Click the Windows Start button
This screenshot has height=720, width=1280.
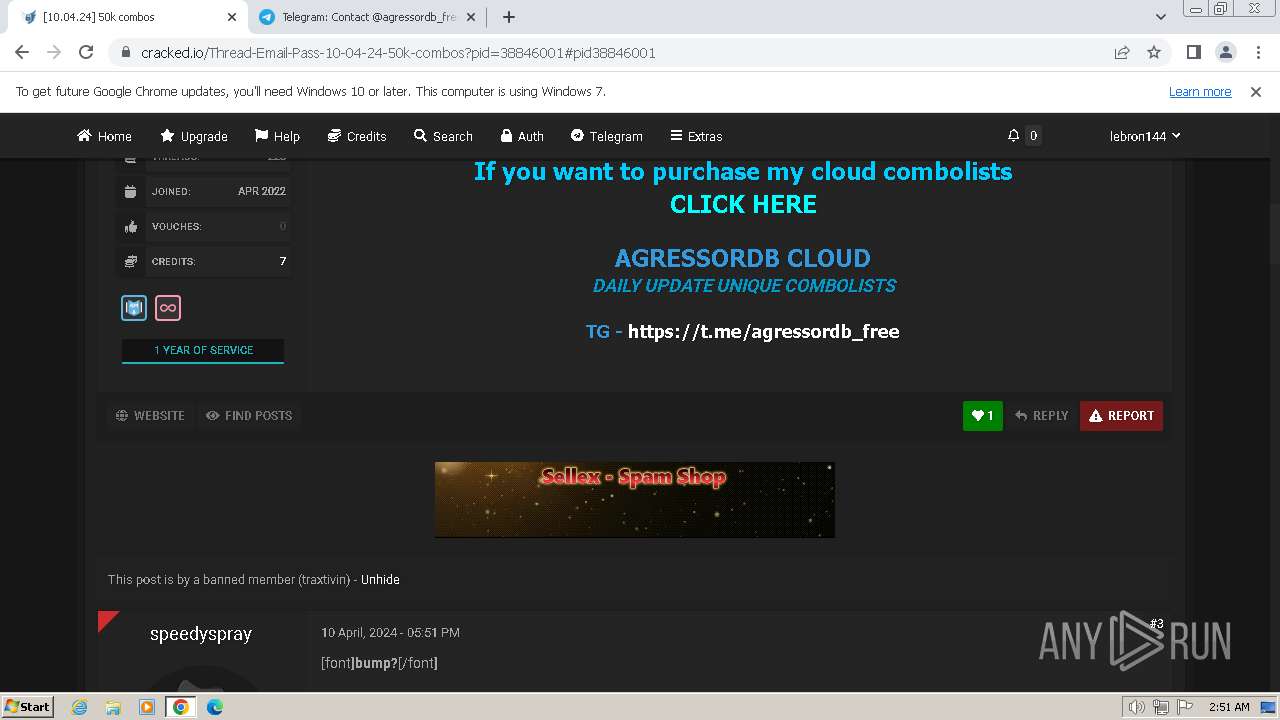(x=27, y=707)
